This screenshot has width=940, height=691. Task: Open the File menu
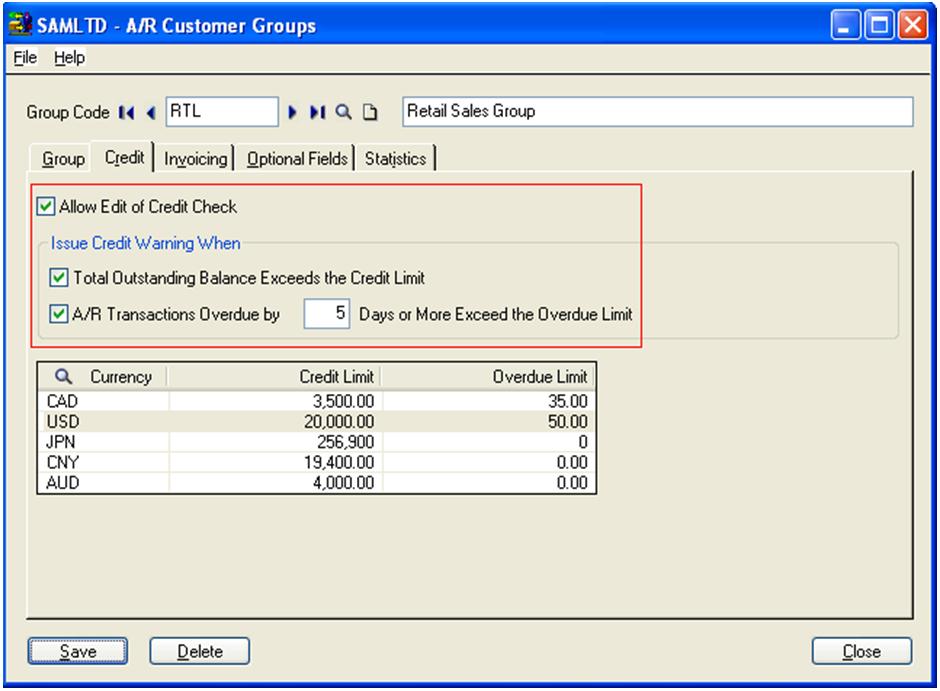pos(26,58)
